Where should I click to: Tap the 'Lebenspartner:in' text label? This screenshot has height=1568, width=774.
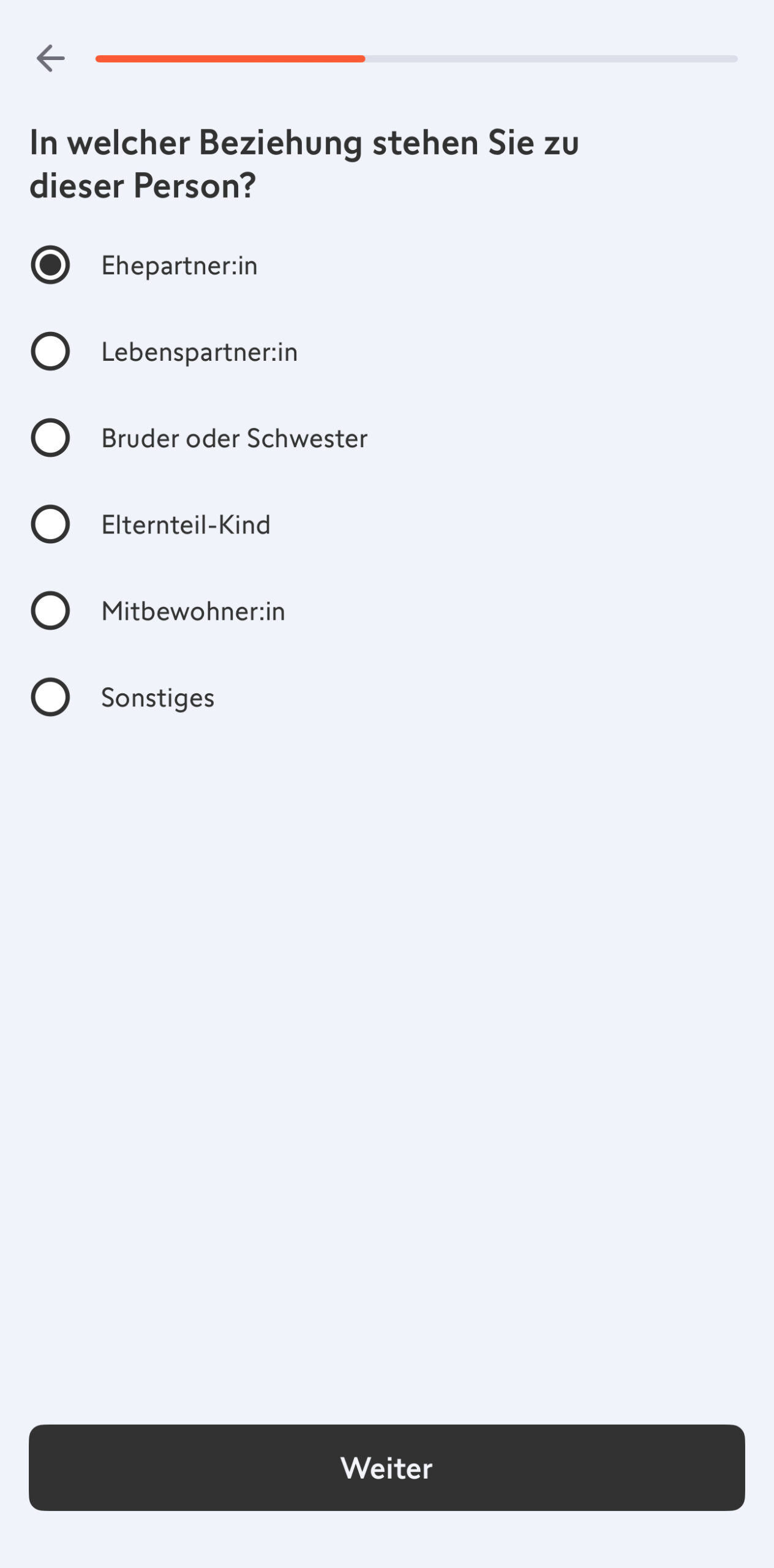(x=200, y=352)
